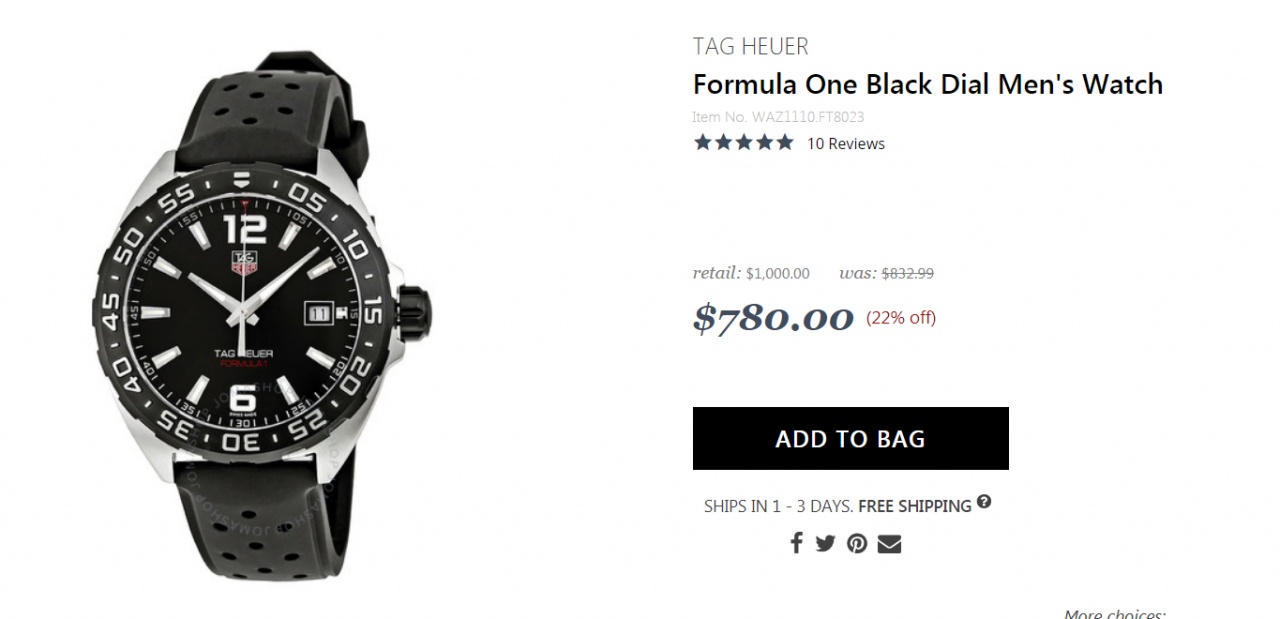Viewport: 1280px width, 619px height.
Task: Click the Ships in 1 - 3 days text
Action: point(778,506)
